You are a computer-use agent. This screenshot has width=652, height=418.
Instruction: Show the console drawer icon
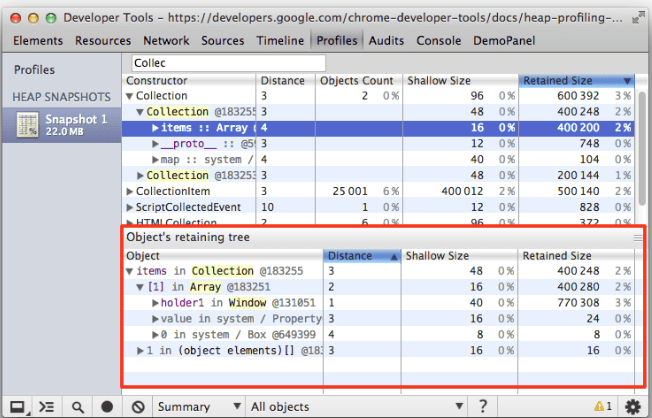[47, 406]
